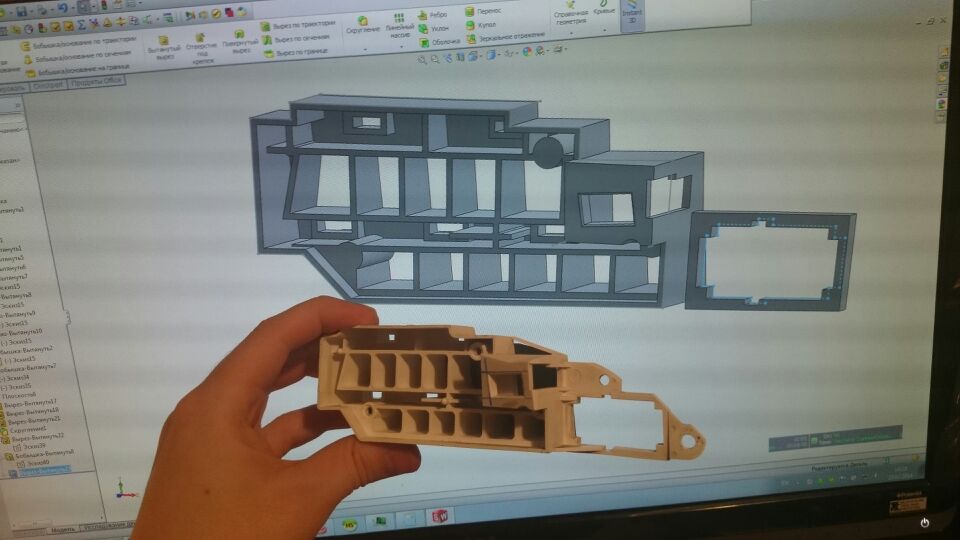The height and width of the screenshot is (540, 960).
Task: Click the Ребро (Rib) feature icon
Action: [424, 14]
